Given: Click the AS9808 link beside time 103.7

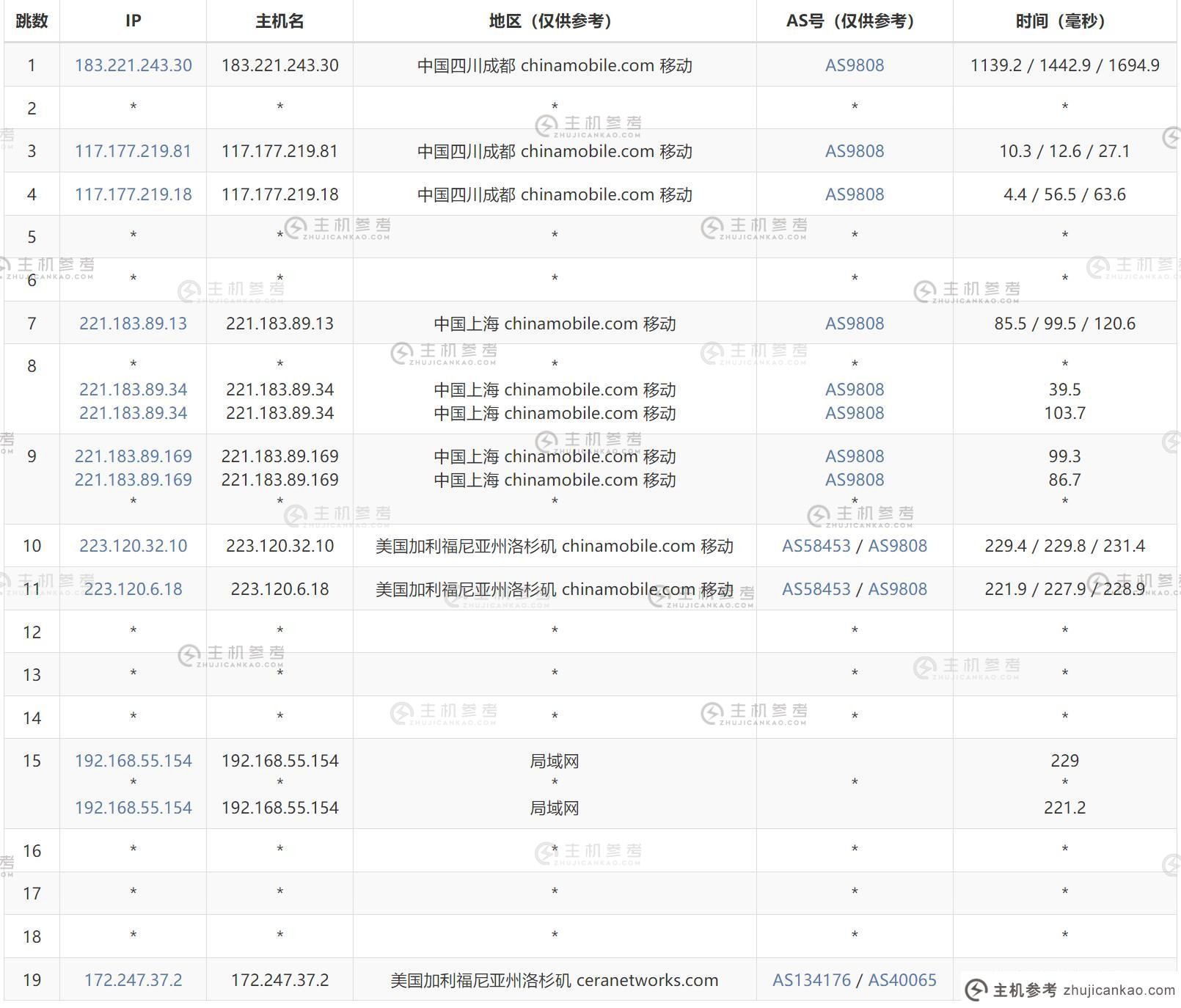Looking at the screenshot, I should (x=855, y=413).
